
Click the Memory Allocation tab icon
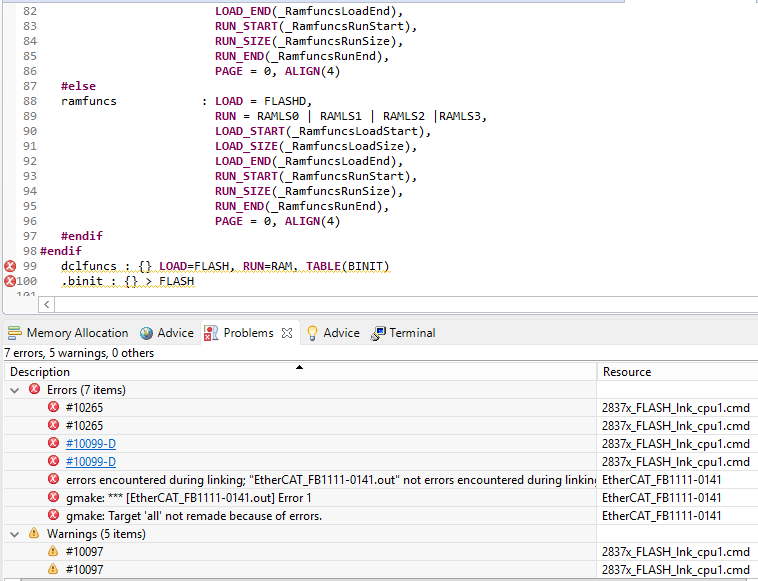click(15, 333)
